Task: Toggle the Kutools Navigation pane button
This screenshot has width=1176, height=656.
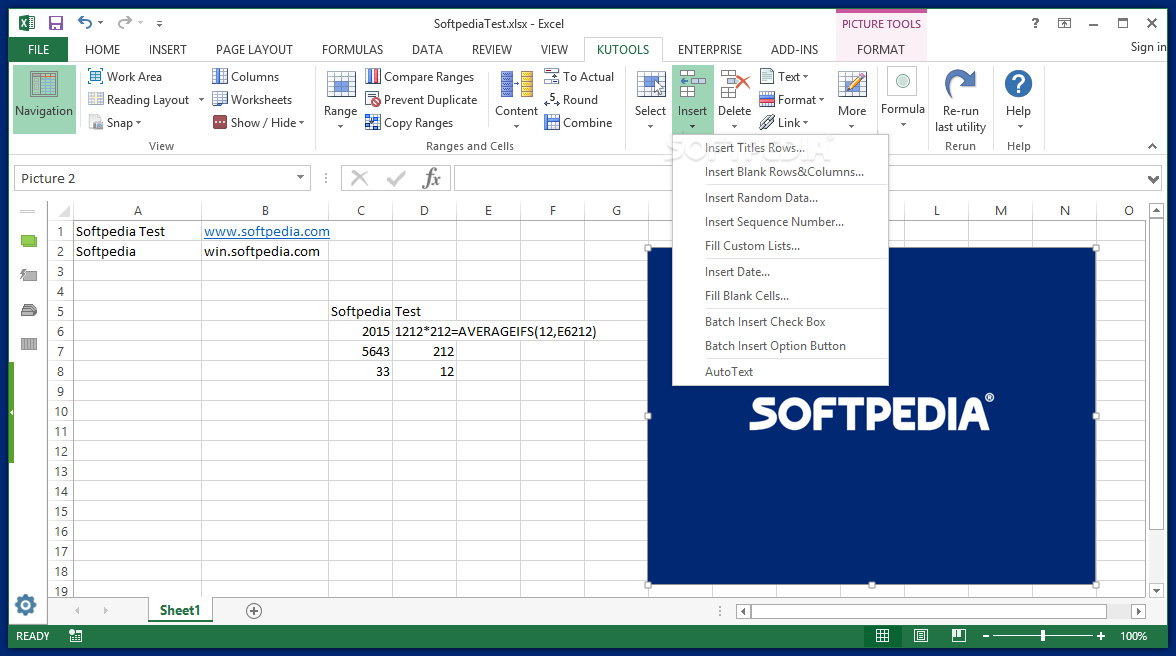Action: (x=44, y=99)
